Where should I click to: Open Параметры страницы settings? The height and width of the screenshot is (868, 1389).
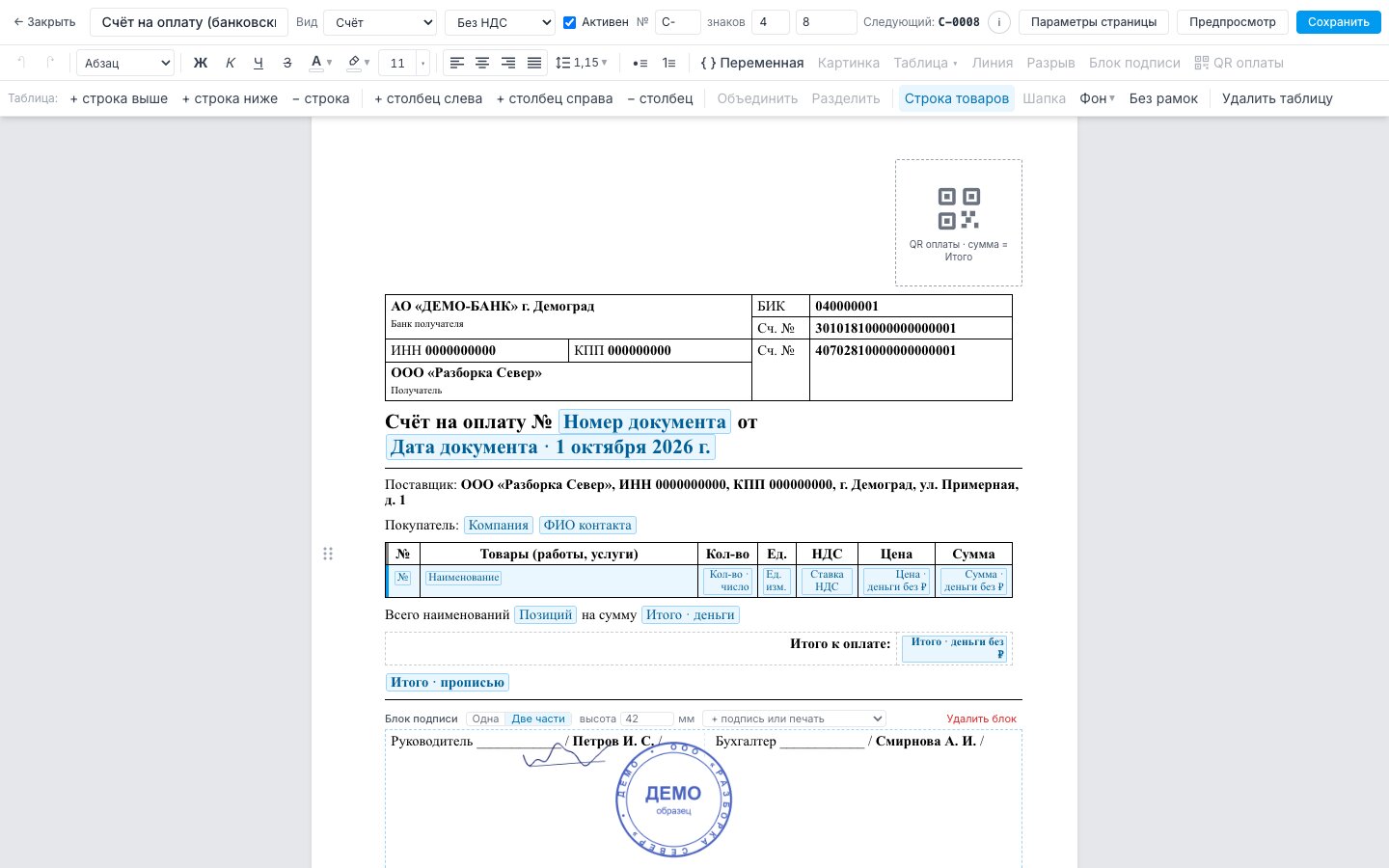[1094, 22]
